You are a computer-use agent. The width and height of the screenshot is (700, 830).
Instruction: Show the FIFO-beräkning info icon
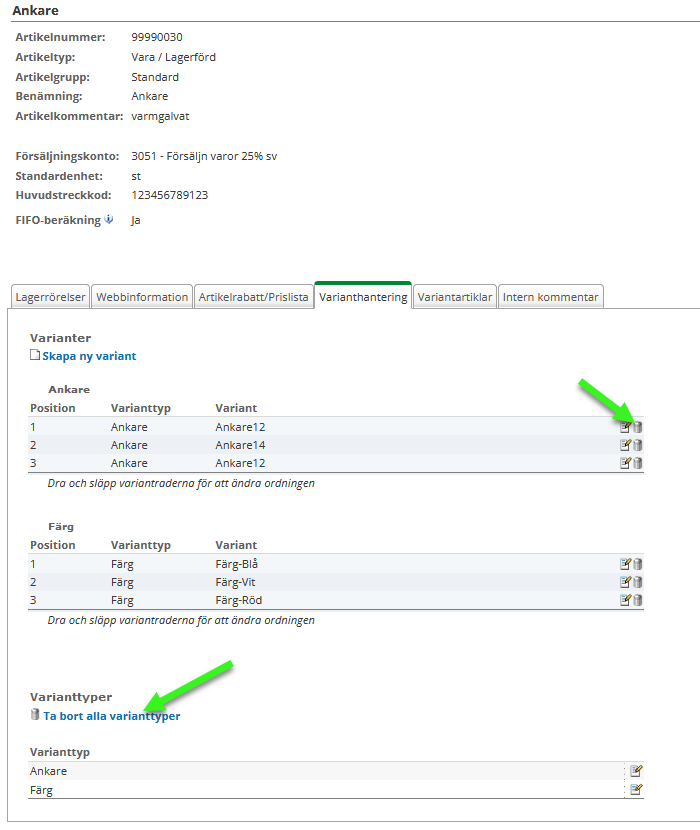click(x=109, y=220)
